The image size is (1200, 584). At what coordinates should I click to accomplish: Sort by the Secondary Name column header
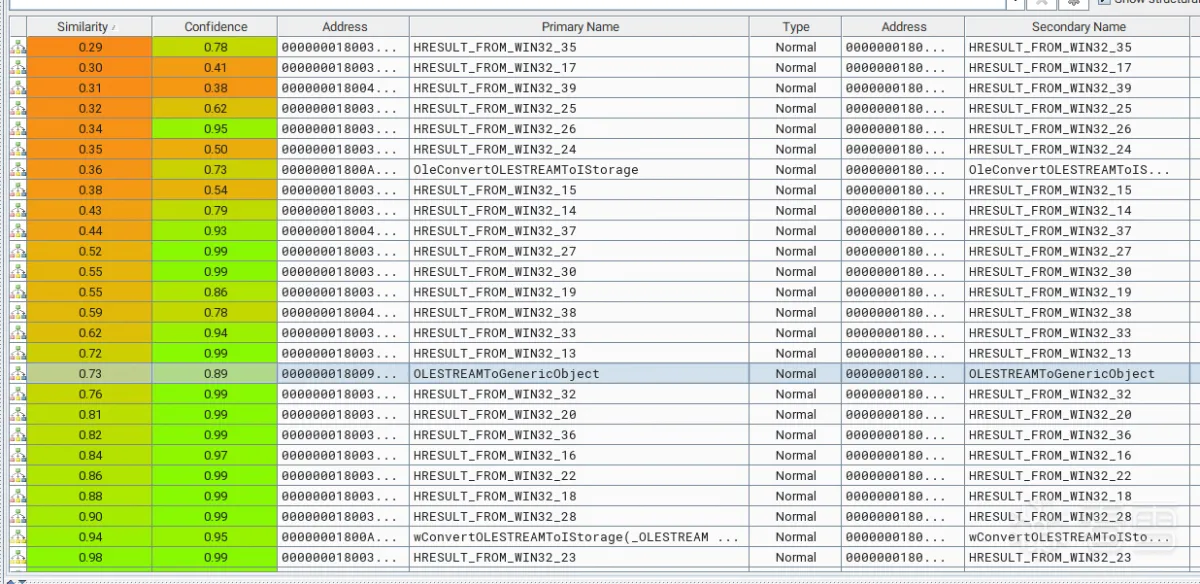click(1078, 27)
